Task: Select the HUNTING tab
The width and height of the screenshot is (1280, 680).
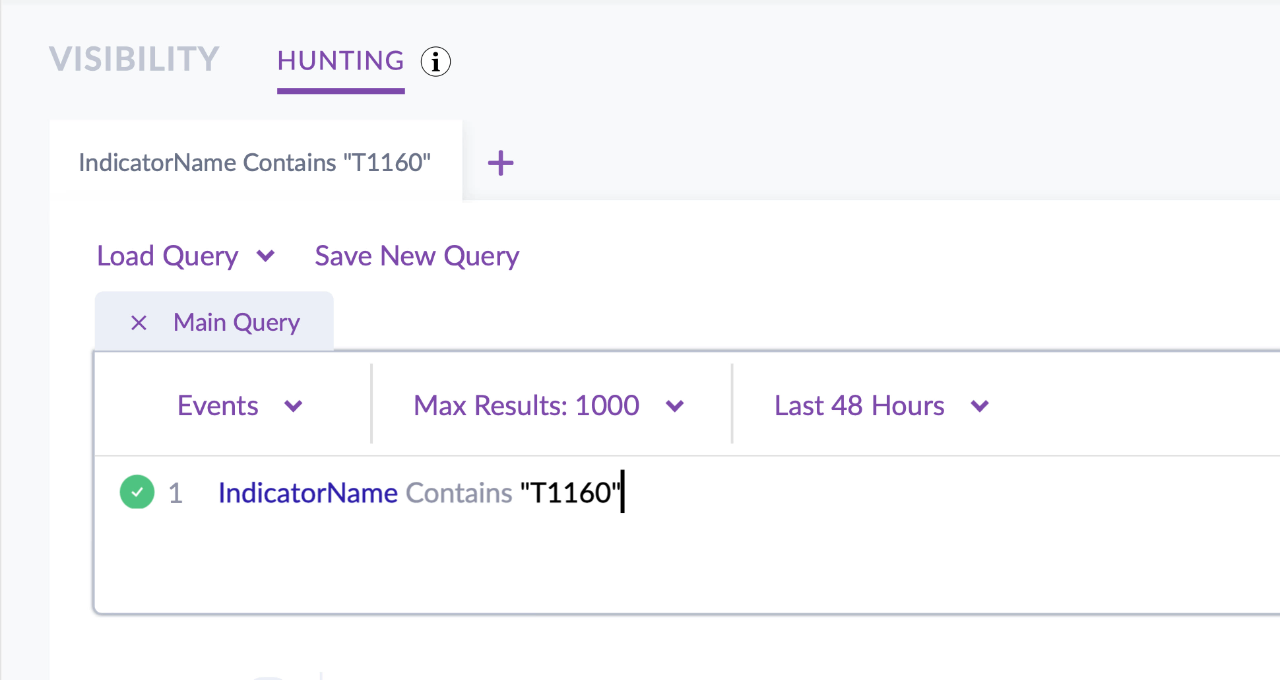Action: click(340, 61)
